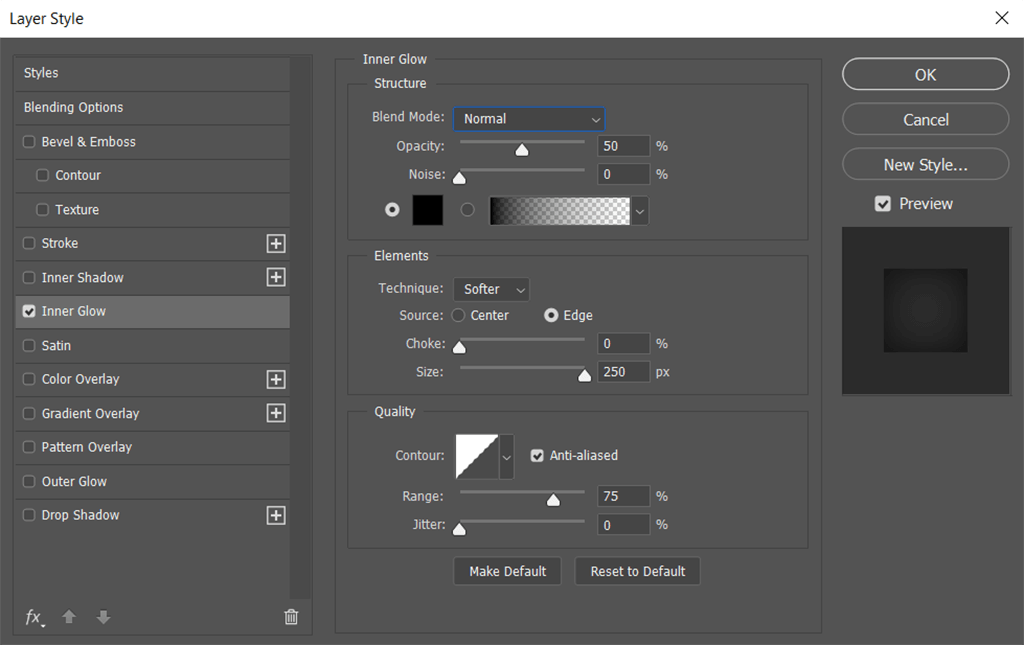Uncheck the Anti-aliased checkbox
This screenshot has height=645, width=1024.
pos(538,455)
